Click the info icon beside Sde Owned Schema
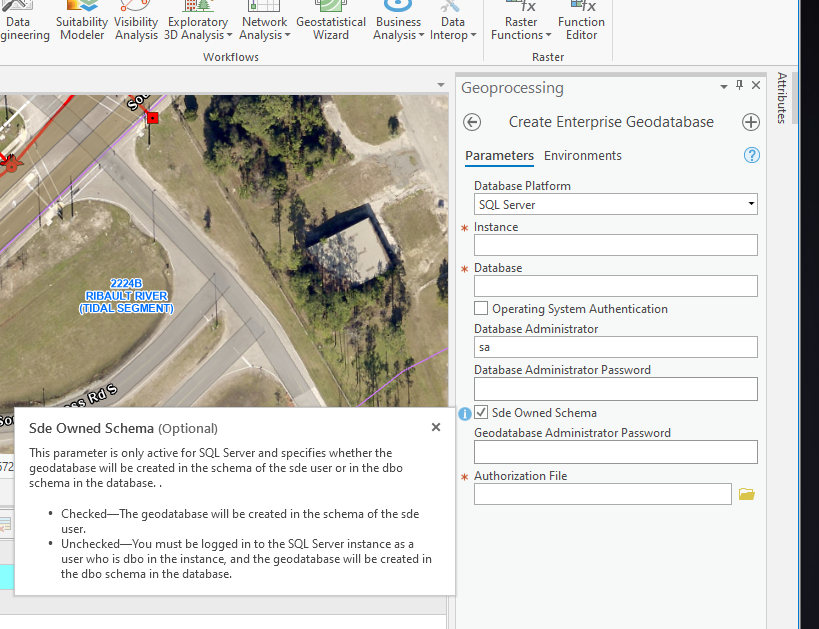The image size is (819, 629). click(x=464, y=412)
